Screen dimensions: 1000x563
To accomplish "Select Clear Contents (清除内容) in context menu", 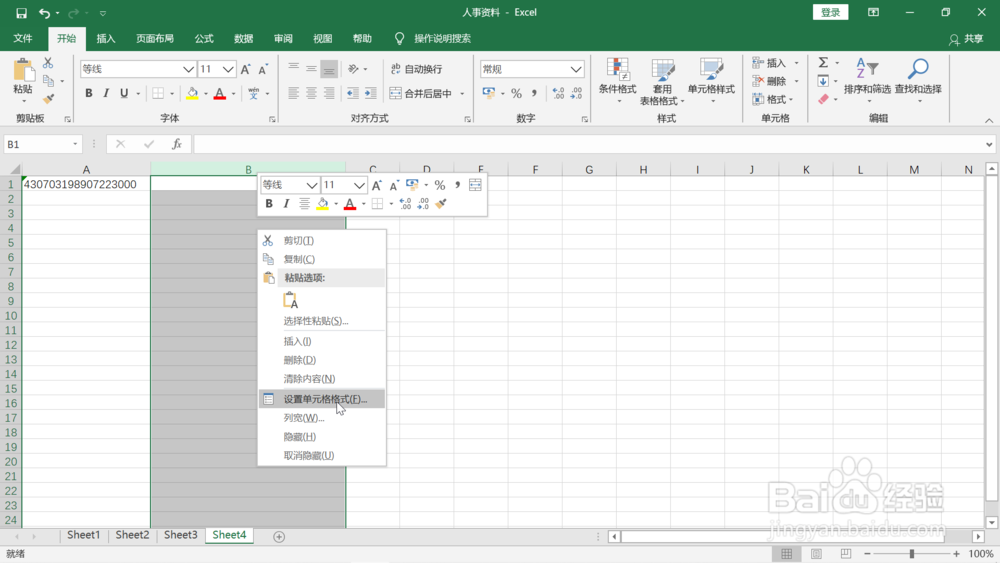I will 321,379.
